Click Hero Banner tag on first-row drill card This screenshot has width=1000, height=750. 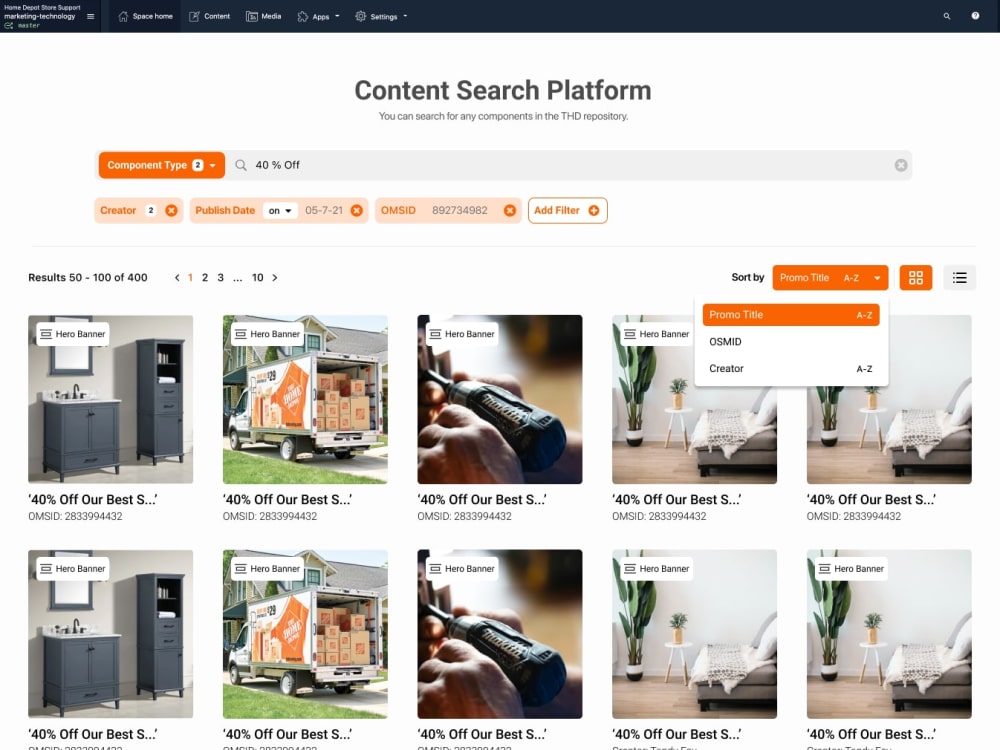[x=462, y=334]
